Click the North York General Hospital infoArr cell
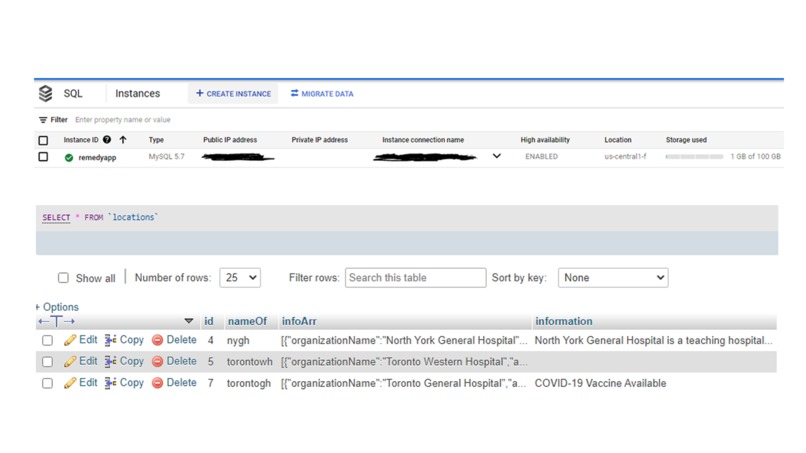The height and width of the screenshot is (453, 806). 404,340
